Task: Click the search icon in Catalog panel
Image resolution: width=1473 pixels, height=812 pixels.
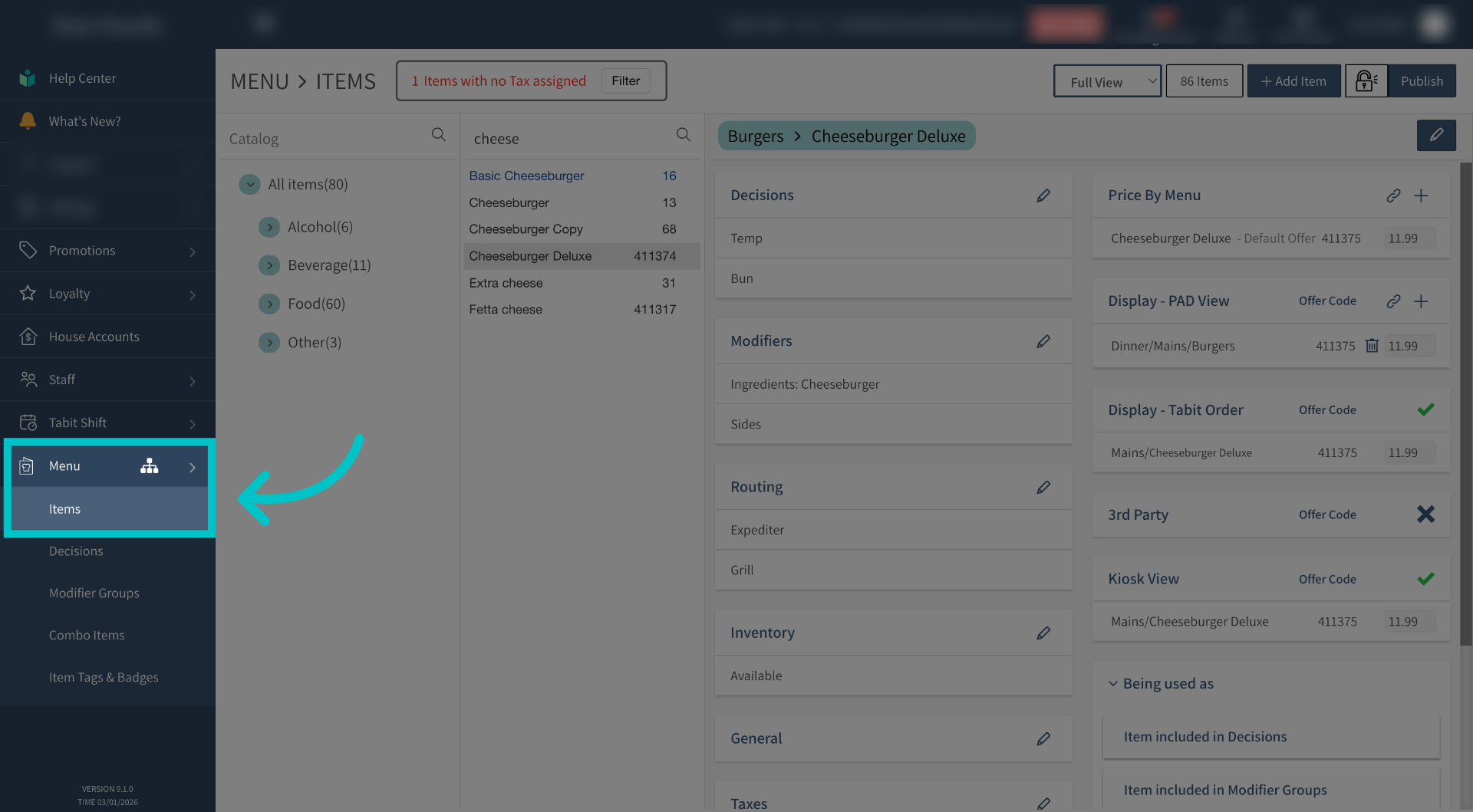Action: (438, 135)
